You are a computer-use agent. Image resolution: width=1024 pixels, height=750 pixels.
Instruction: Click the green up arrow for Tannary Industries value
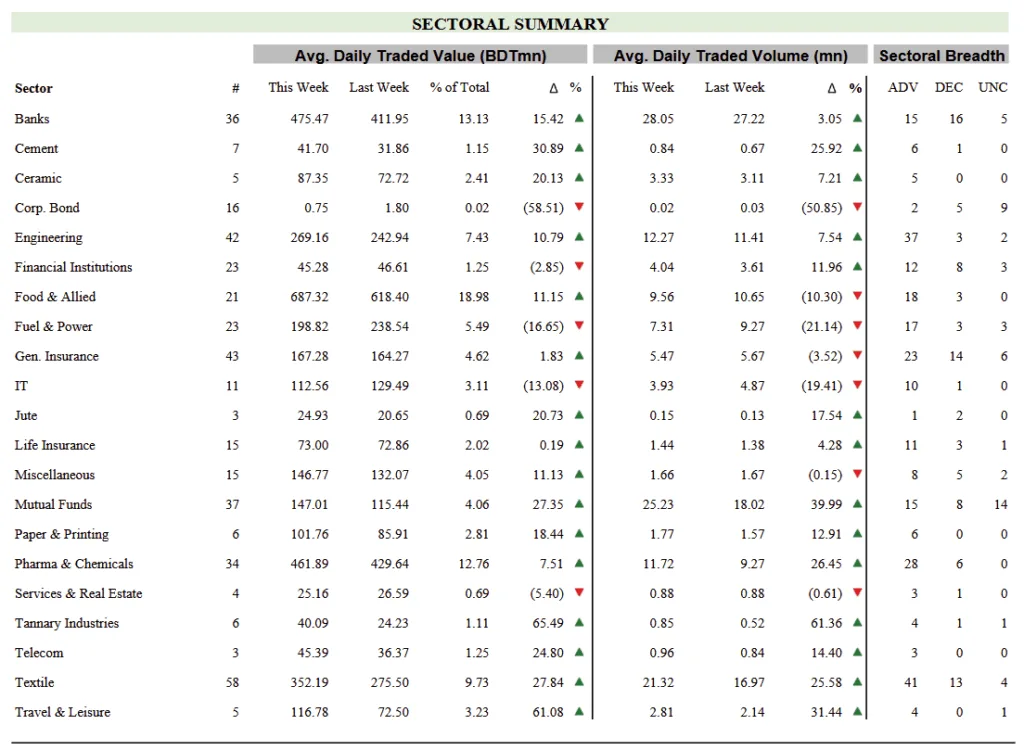[579, 623]
